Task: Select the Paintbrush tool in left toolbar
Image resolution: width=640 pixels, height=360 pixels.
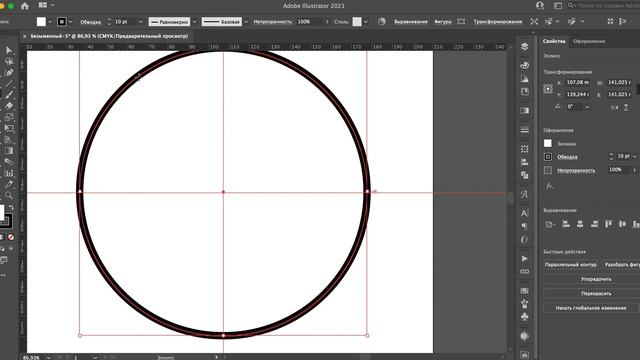Action: [x=9, y=95]
